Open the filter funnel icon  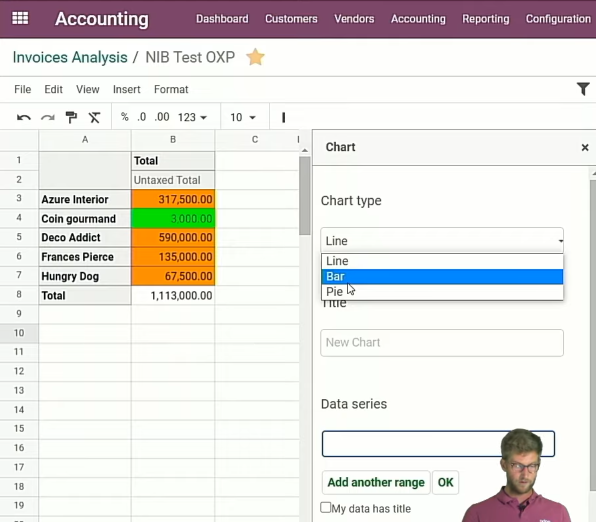coord(583,89)
